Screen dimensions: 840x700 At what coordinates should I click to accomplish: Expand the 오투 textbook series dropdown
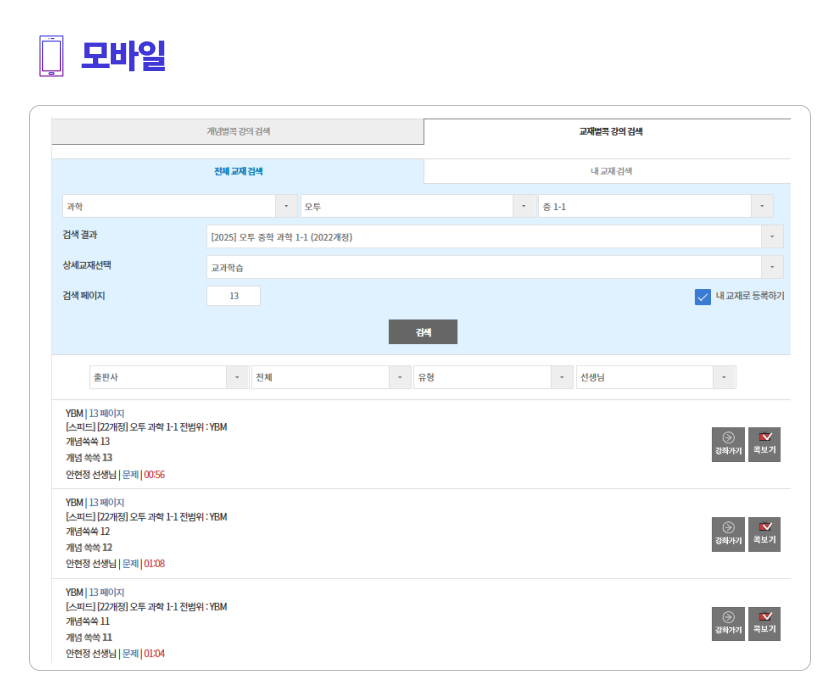click(x=418, y=206)
